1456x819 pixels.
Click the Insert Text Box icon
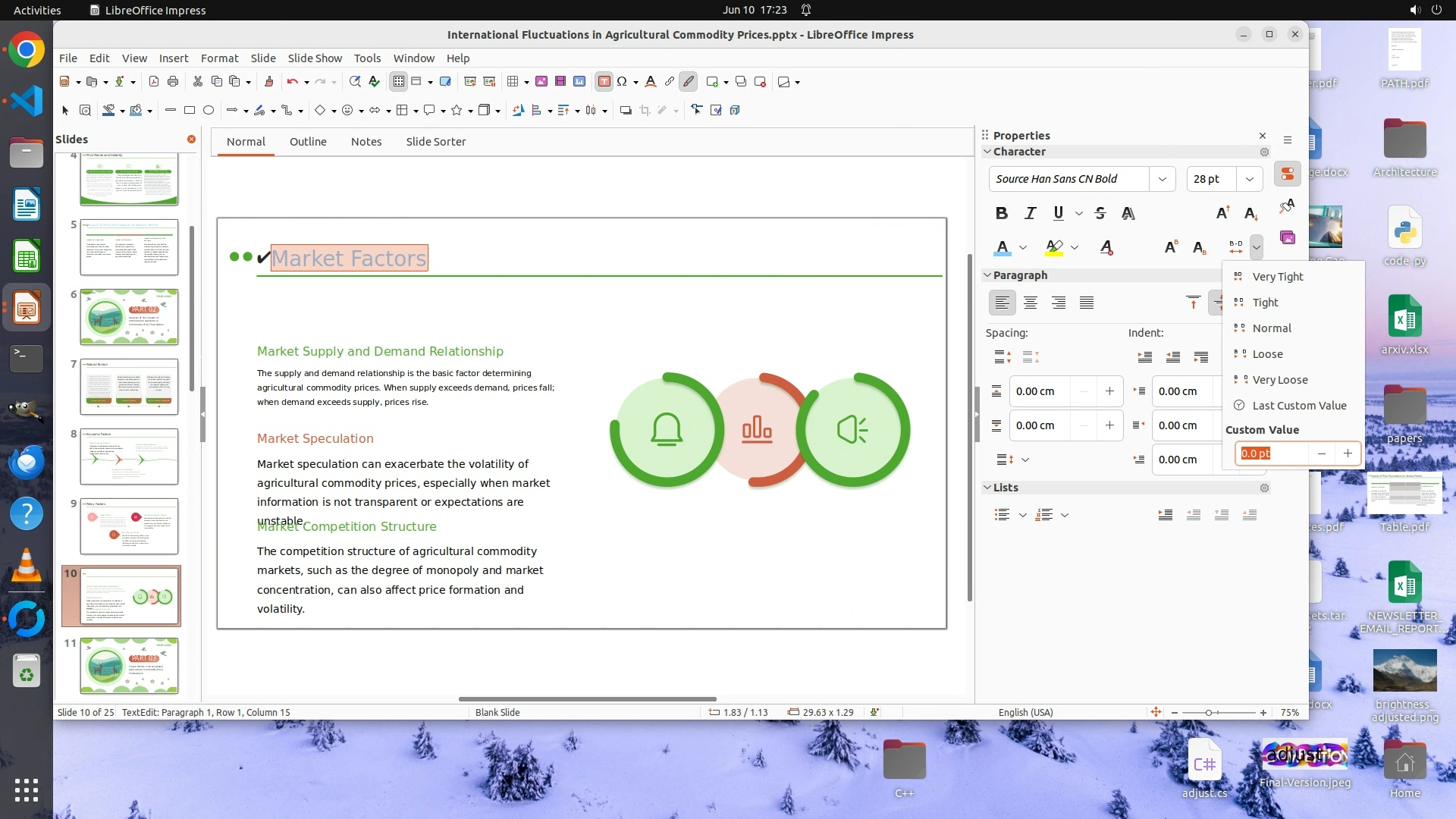click(604, 82)
